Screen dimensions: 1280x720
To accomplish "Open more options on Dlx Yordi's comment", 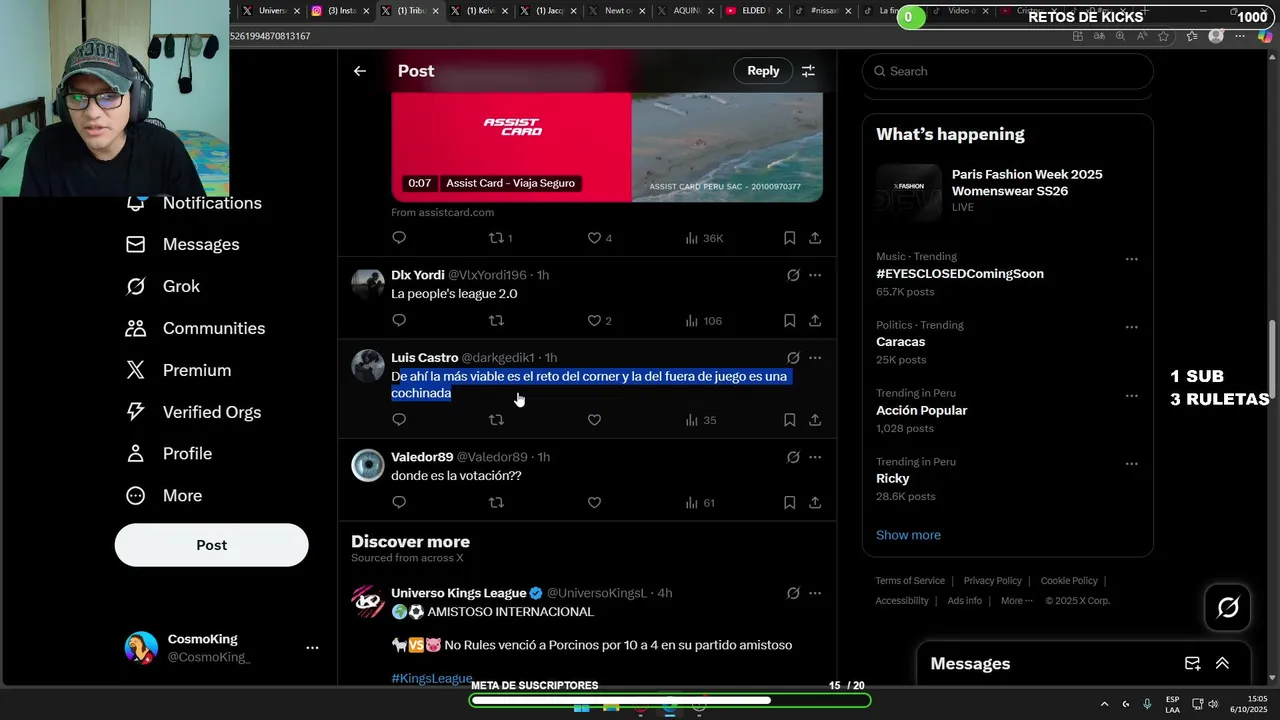I will 815,275.
